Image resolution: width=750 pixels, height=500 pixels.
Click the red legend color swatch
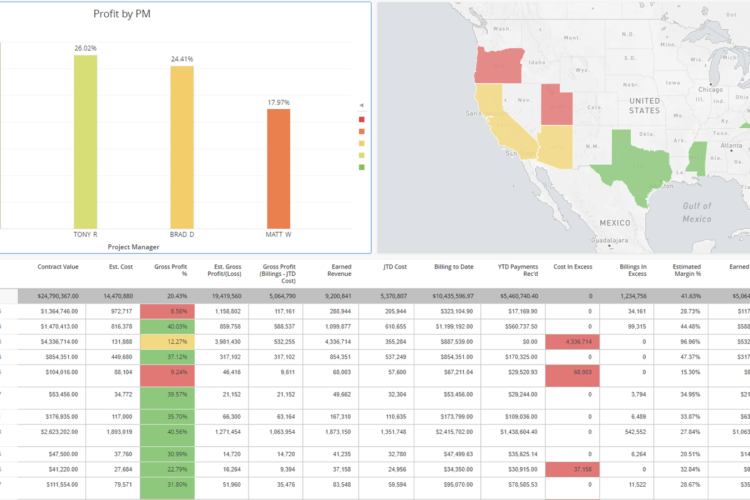tap(362, 120)
